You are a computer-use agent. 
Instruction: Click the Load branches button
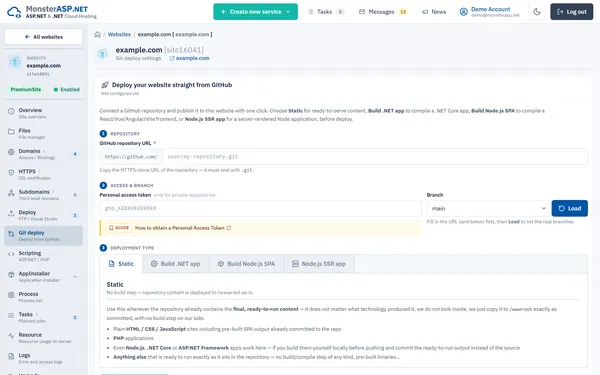(x=569, y=208)
